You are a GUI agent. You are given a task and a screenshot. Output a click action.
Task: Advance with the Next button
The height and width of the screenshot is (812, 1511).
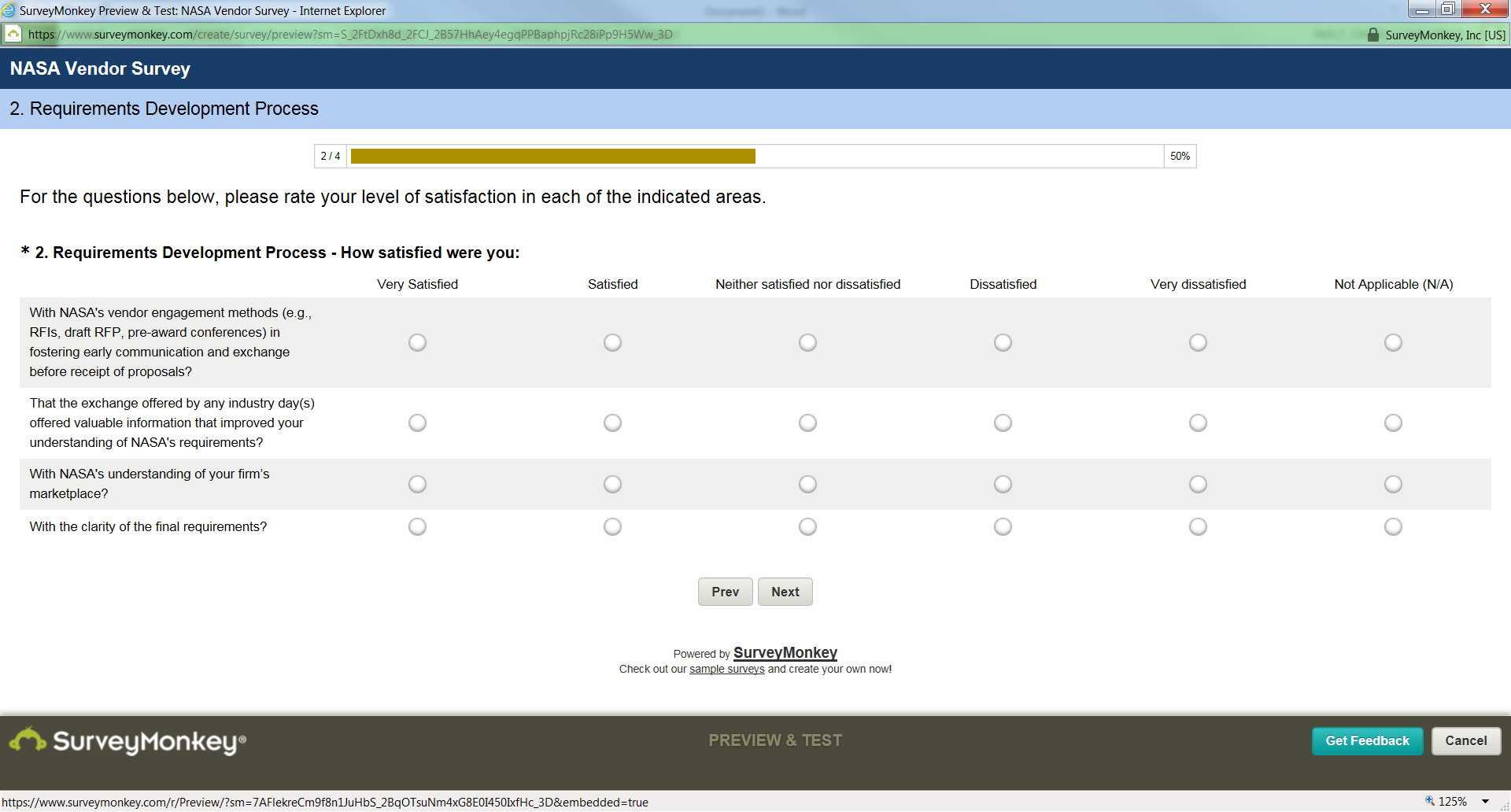click(785, 592)
